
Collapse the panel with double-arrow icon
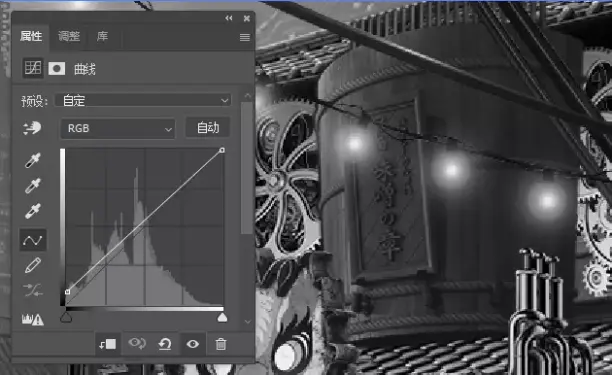pyautogui.click(x=229, y=18)
